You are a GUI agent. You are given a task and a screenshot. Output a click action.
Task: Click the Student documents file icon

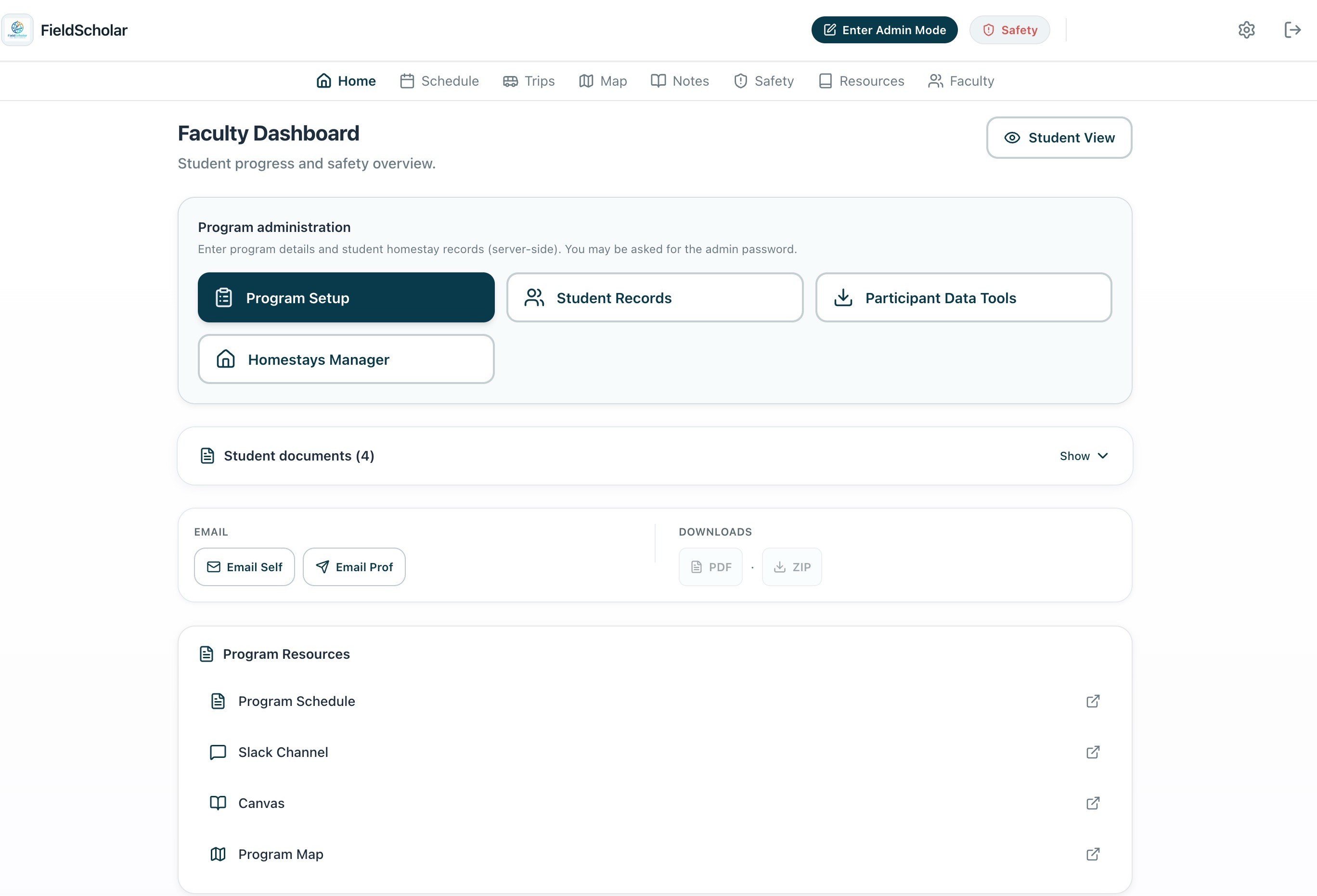click(207, 456)
